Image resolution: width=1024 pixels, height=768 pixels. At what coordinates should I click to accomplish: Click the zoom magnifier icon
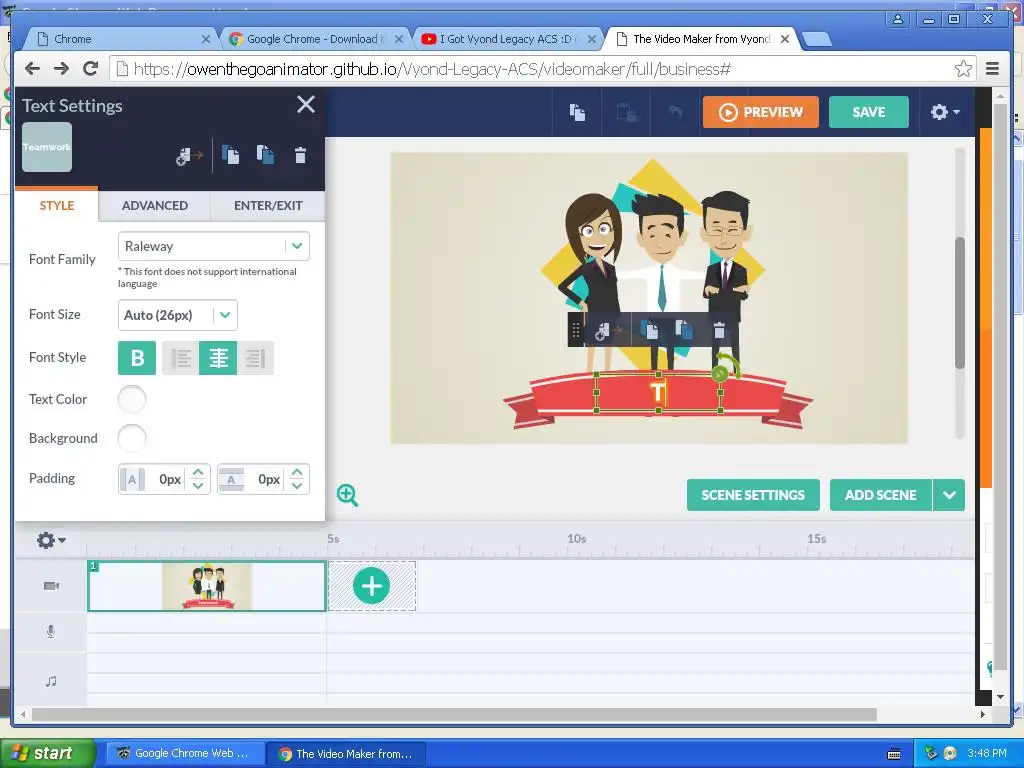click(347, 495)
